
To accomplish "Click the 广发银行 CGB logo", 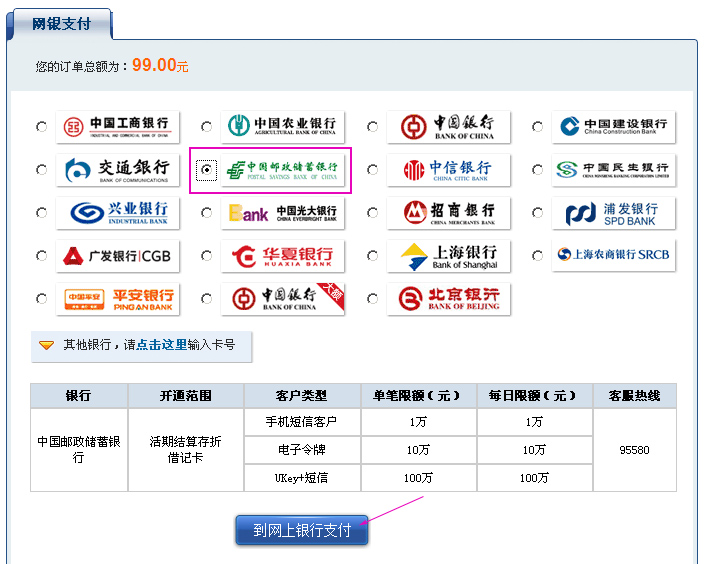I will (117, 256).
